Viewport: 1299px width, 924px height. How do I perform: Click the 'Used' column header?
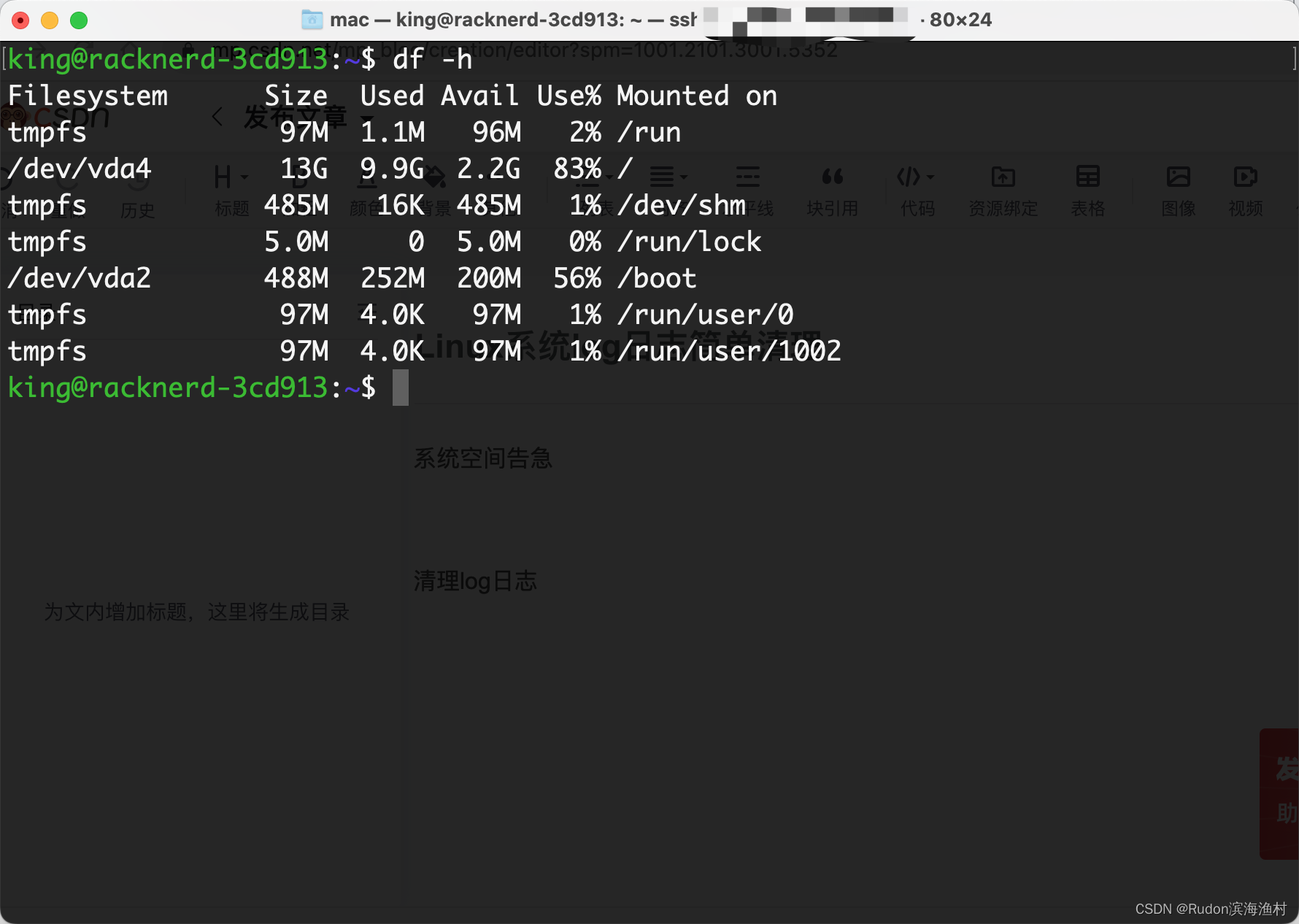[393, 96]
